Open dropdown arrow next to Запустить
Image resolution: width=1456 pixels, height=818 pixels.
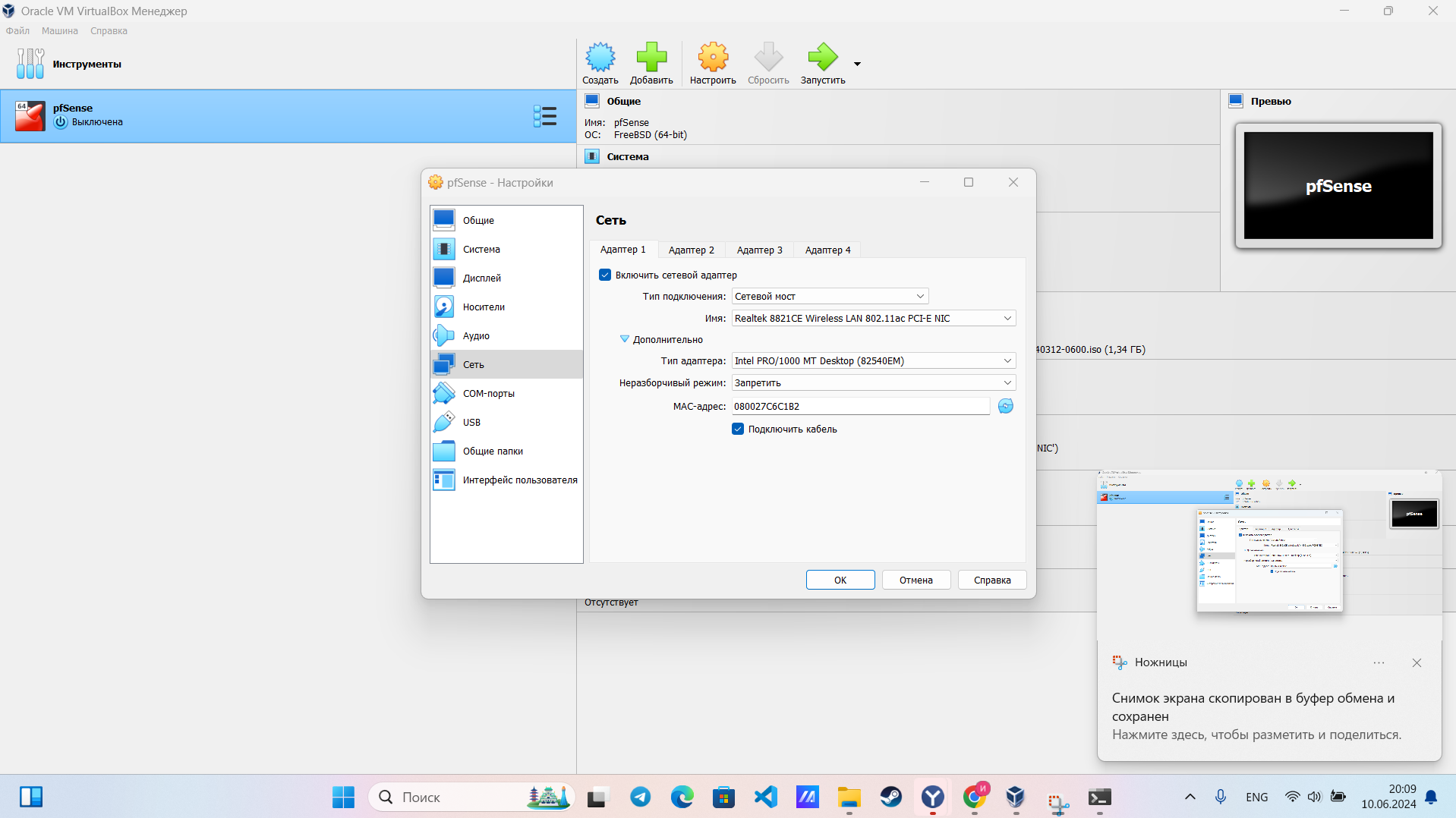point(857,64)
